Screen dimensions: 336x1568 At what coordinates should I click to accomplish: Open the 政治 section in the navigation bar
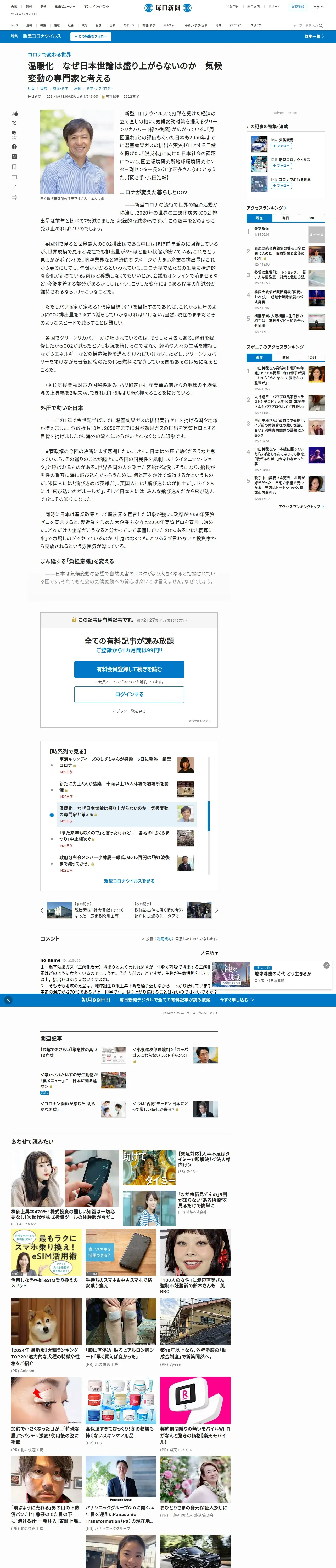coord(85,26)
